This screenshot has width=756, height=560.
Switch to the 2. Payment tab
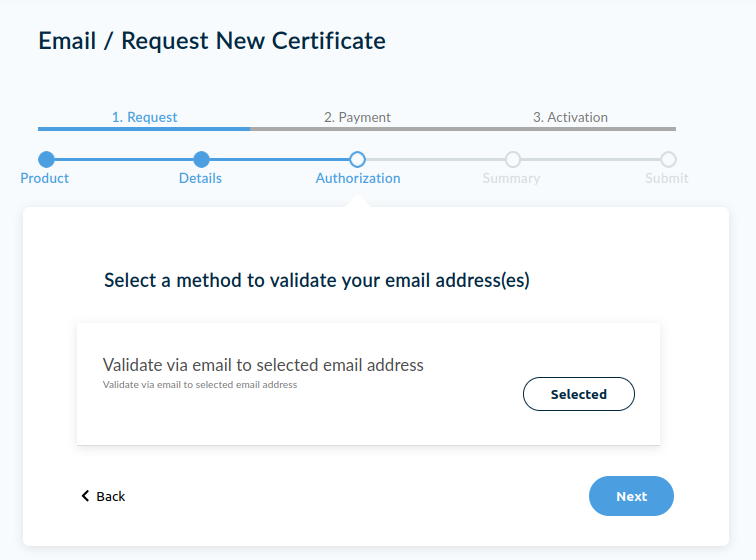pos(357,117)
